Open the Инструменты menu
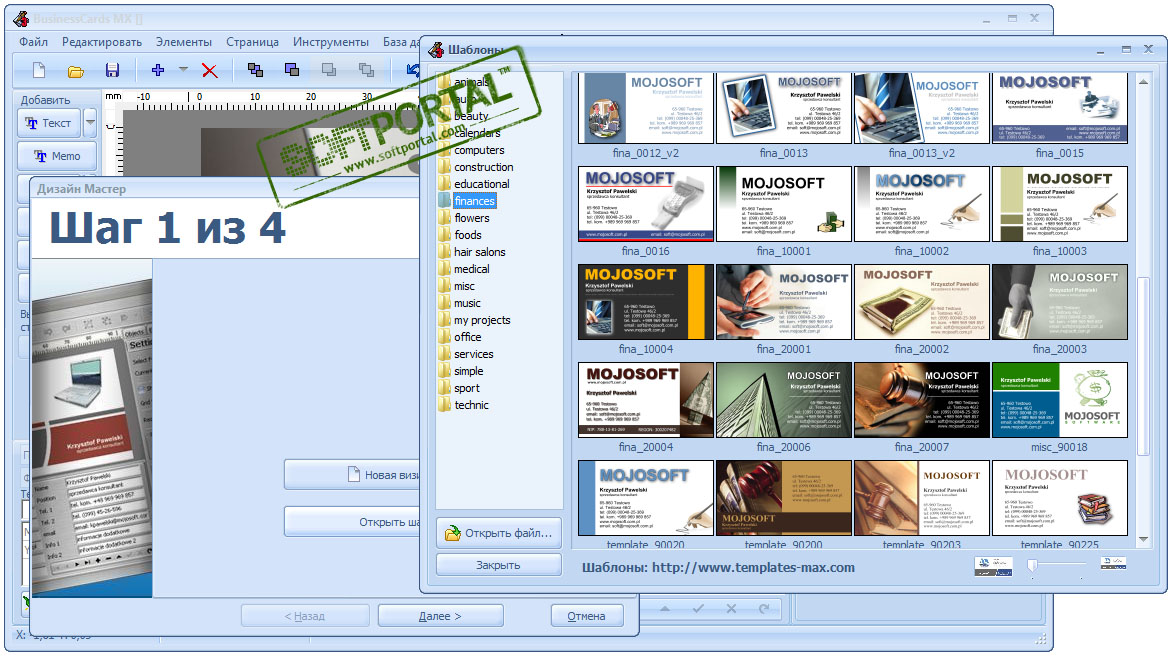1171x656 pixels. [331, 42]
